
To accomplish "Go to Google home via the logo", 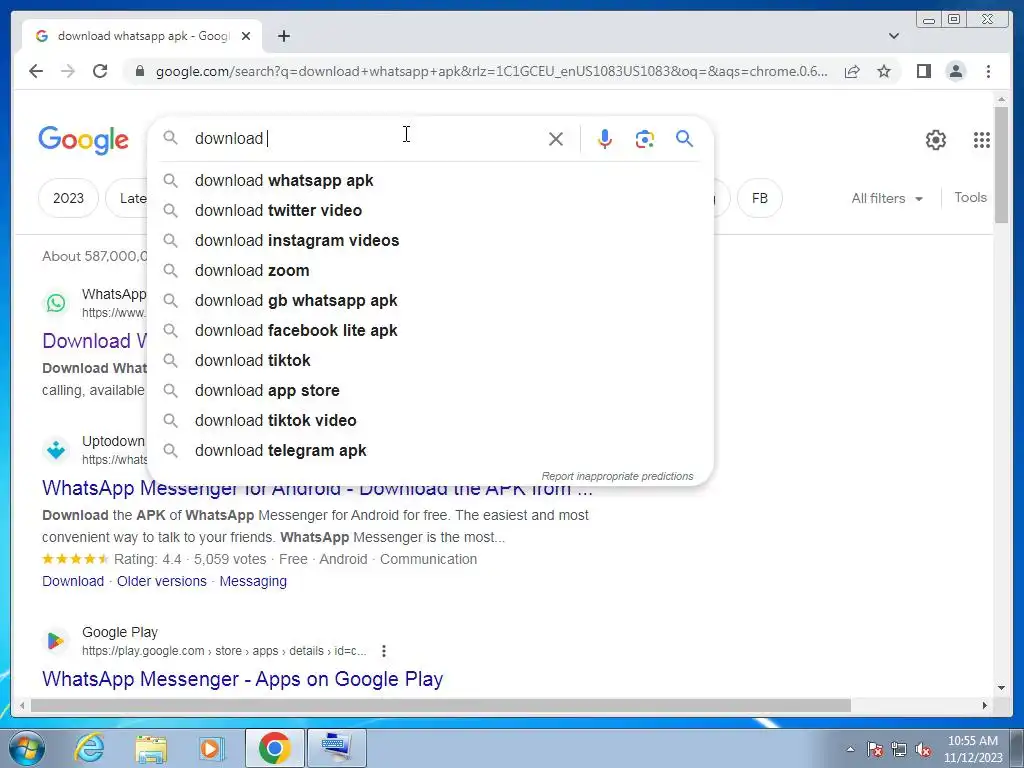I will [84, 140].
